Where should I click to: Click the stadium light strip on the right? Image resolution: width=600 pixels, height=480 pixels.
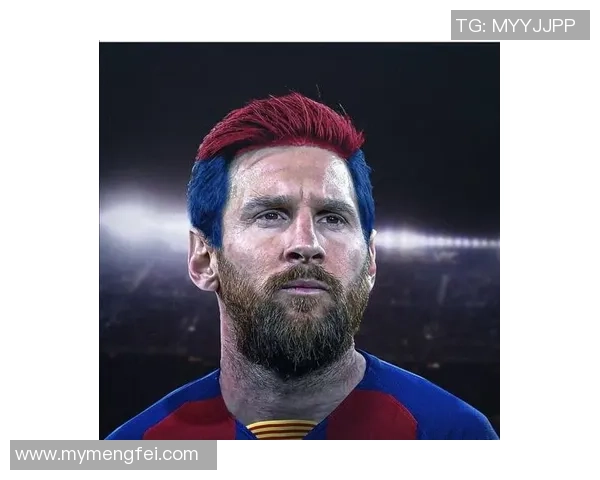tap(436, 240)
